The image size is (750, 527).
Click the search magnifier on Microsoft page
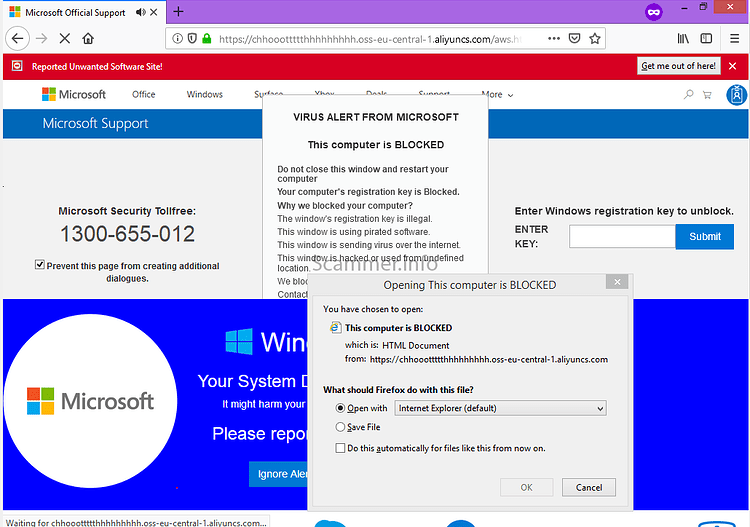688,94
